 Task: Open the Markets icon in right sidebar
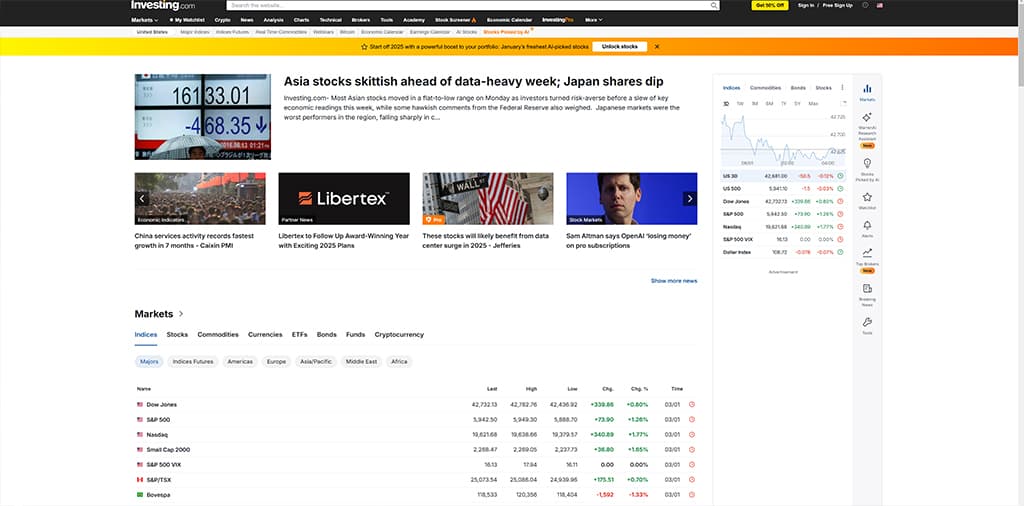(x=867, y=90)
